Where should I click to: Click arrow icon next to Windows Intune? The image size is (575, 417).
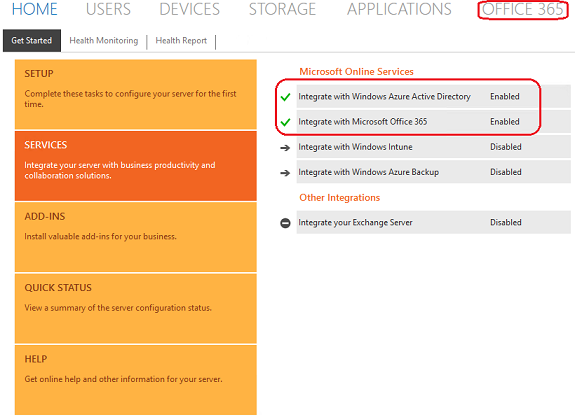pos(285,147)
